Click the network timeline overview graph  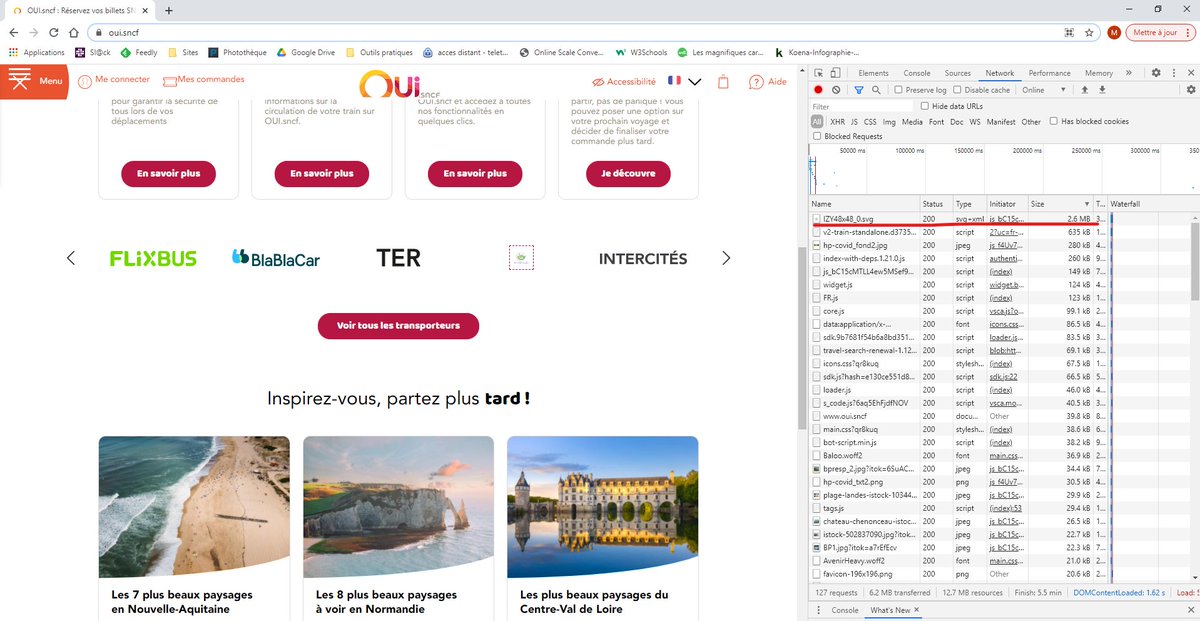pos(1004,170)
